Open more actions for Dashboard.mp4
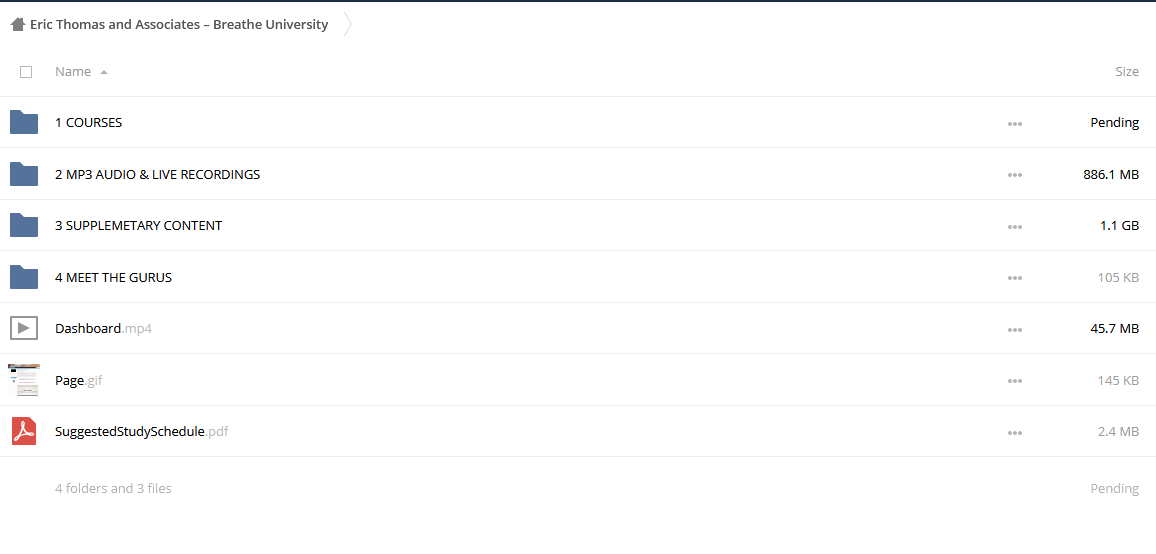This screenshot has width=1156, height=554. pos(1014,330)
